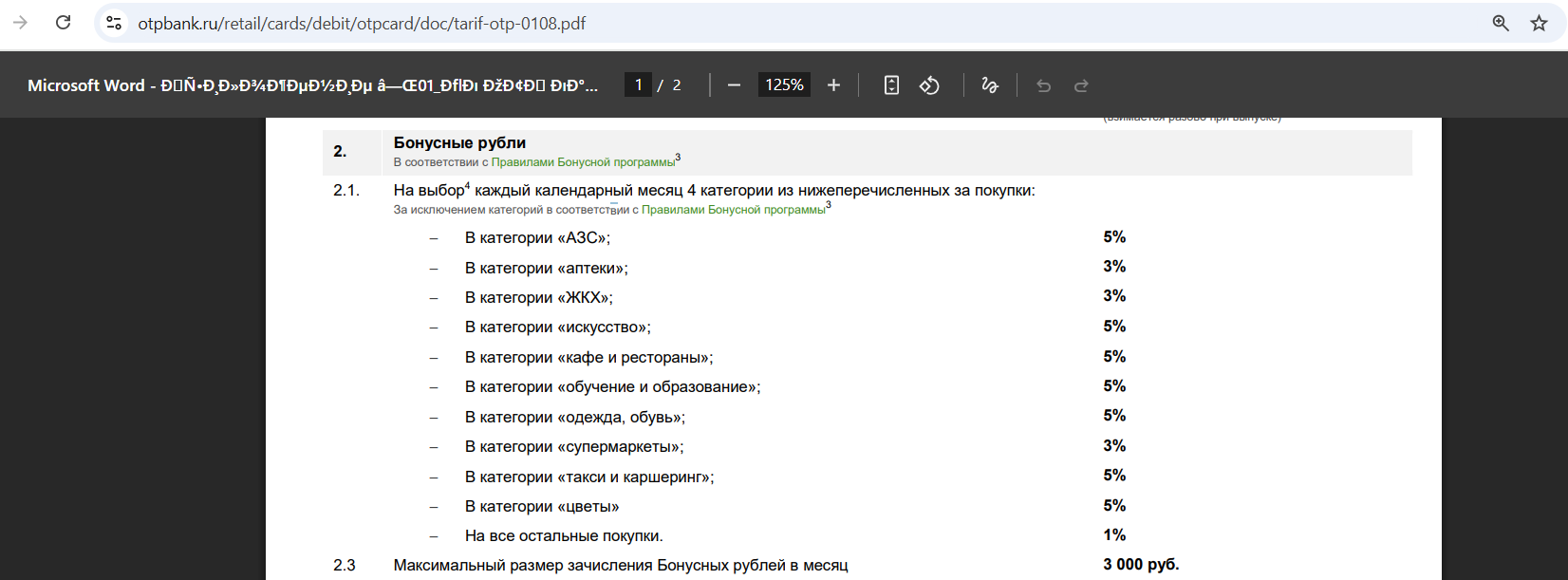Click the row «В категории «цветы»»
The height and width of the screenshot is (580, 1568).
pos(542,506)
